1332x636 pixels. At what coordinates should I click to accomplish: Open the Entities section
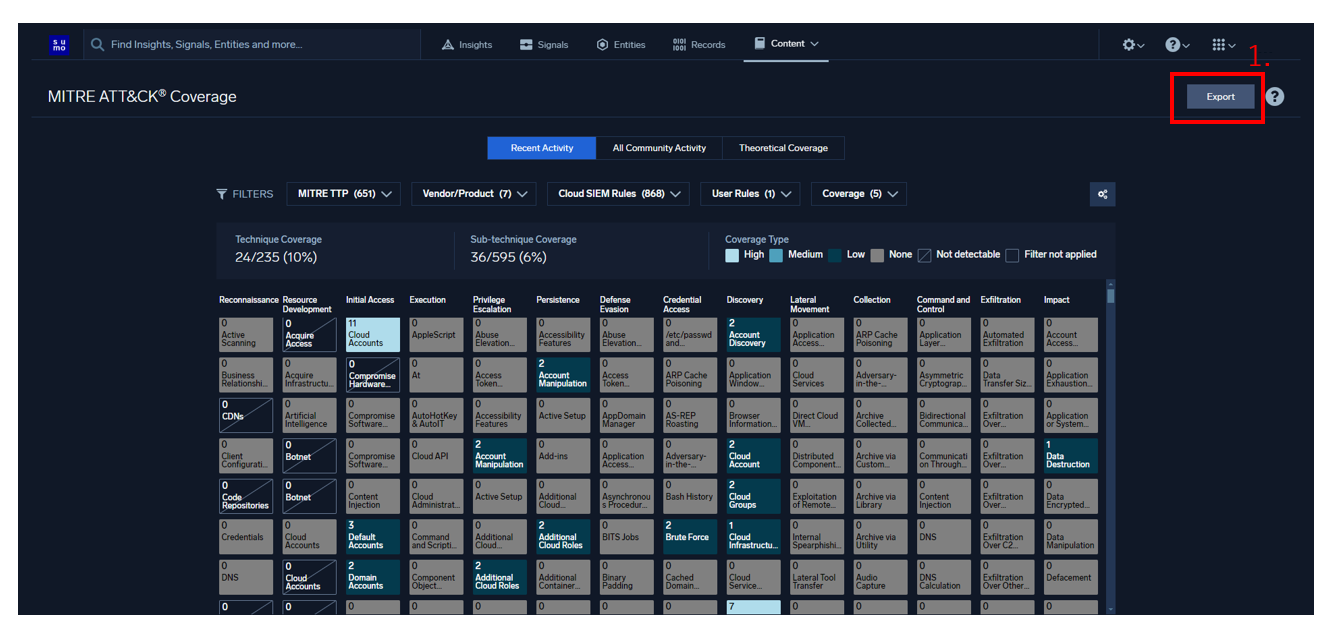click(x=621, y=44)
